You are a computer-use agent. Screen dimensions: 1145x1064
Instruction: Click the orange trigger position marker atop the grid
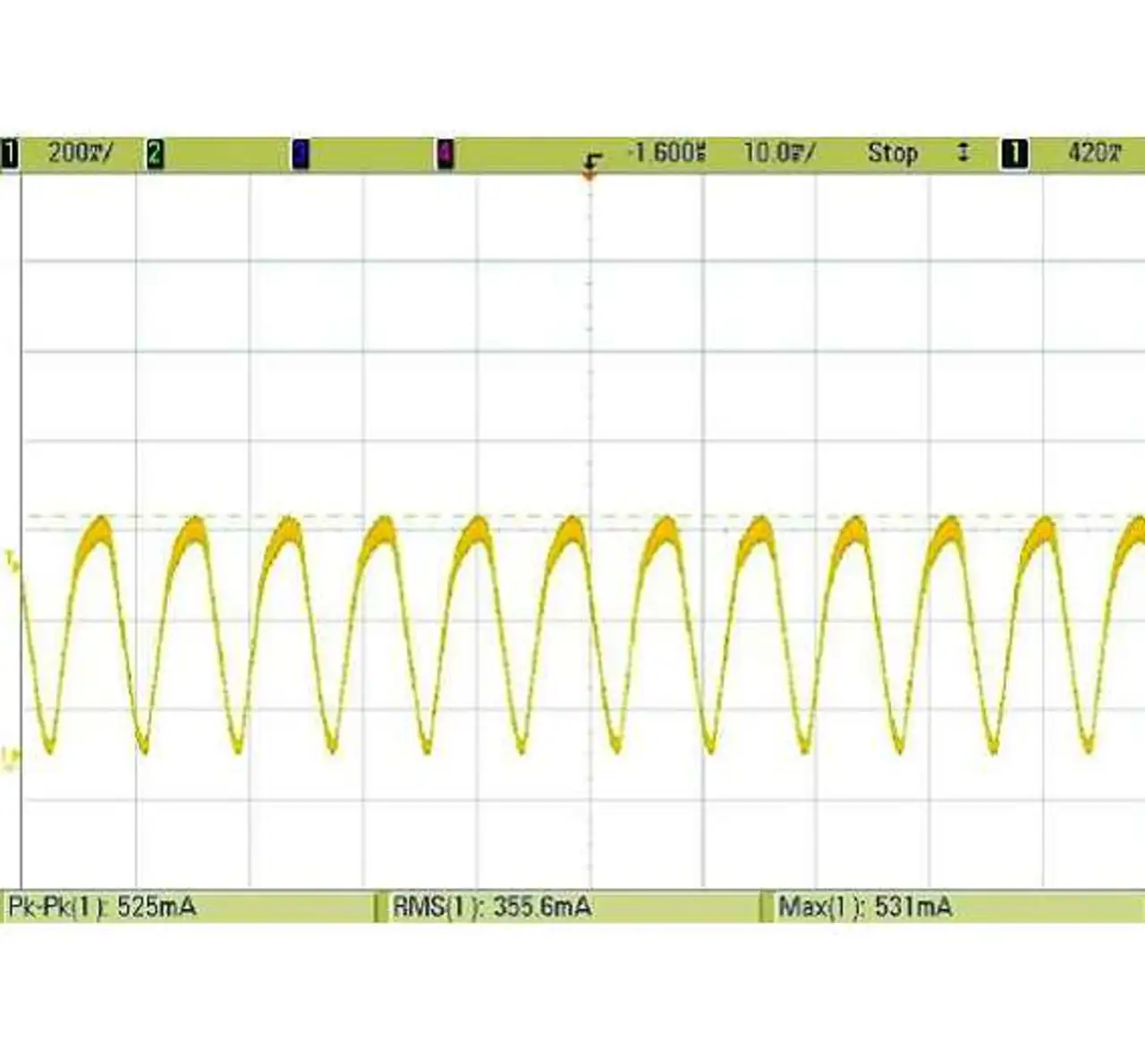(589, 176)
